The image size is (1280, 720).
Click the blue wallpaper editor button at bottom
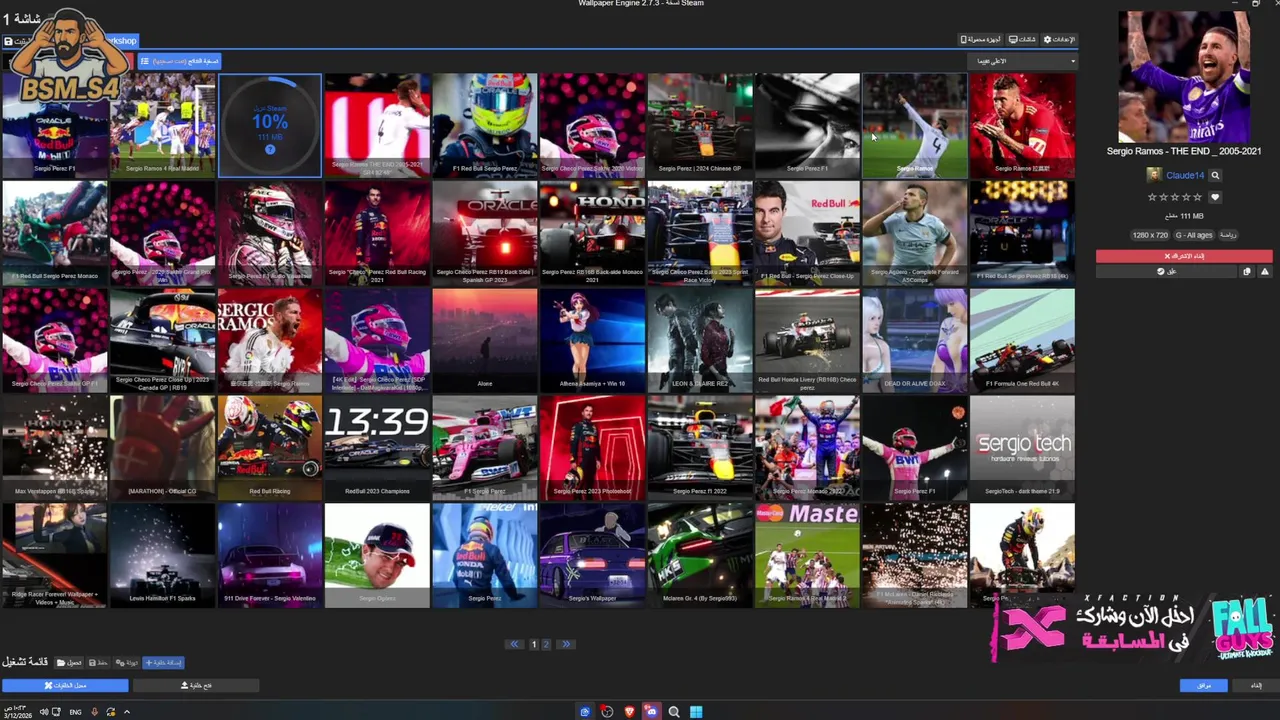(65, 685)
